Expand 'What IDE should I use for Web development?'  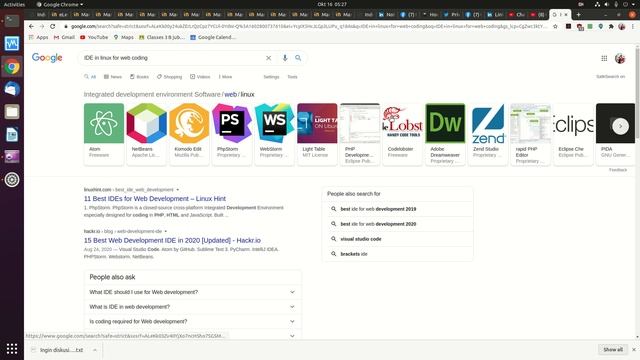192,292
